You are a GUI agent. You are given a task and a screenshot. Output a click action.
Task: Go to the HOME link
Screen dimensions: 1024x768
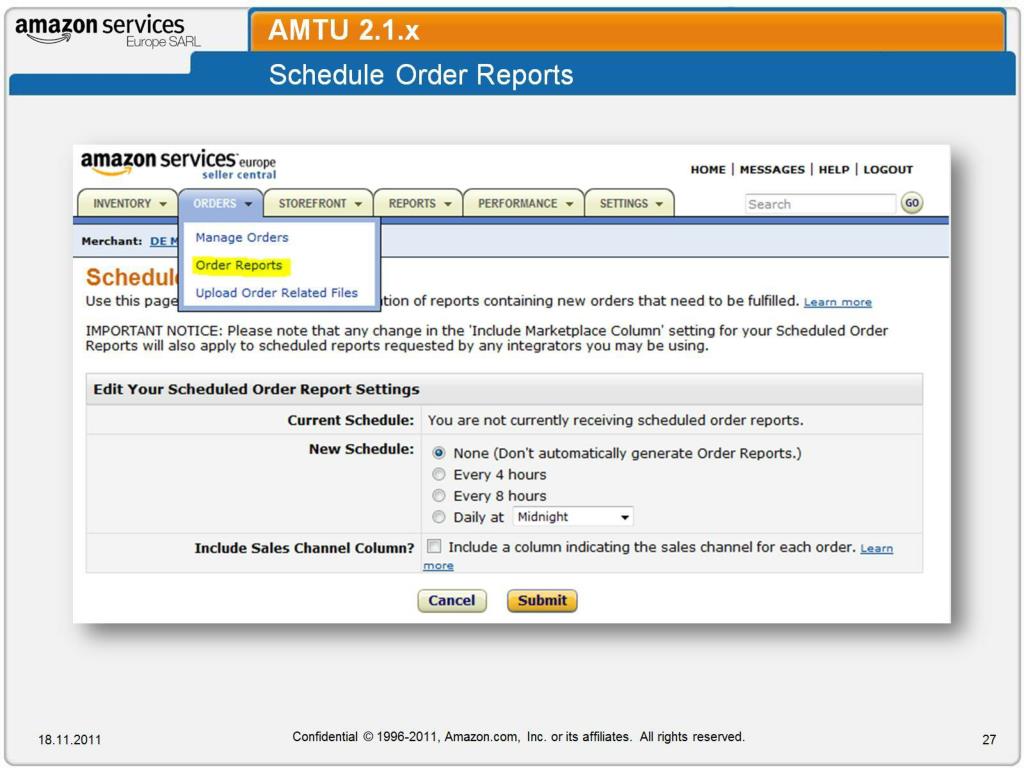708,170
